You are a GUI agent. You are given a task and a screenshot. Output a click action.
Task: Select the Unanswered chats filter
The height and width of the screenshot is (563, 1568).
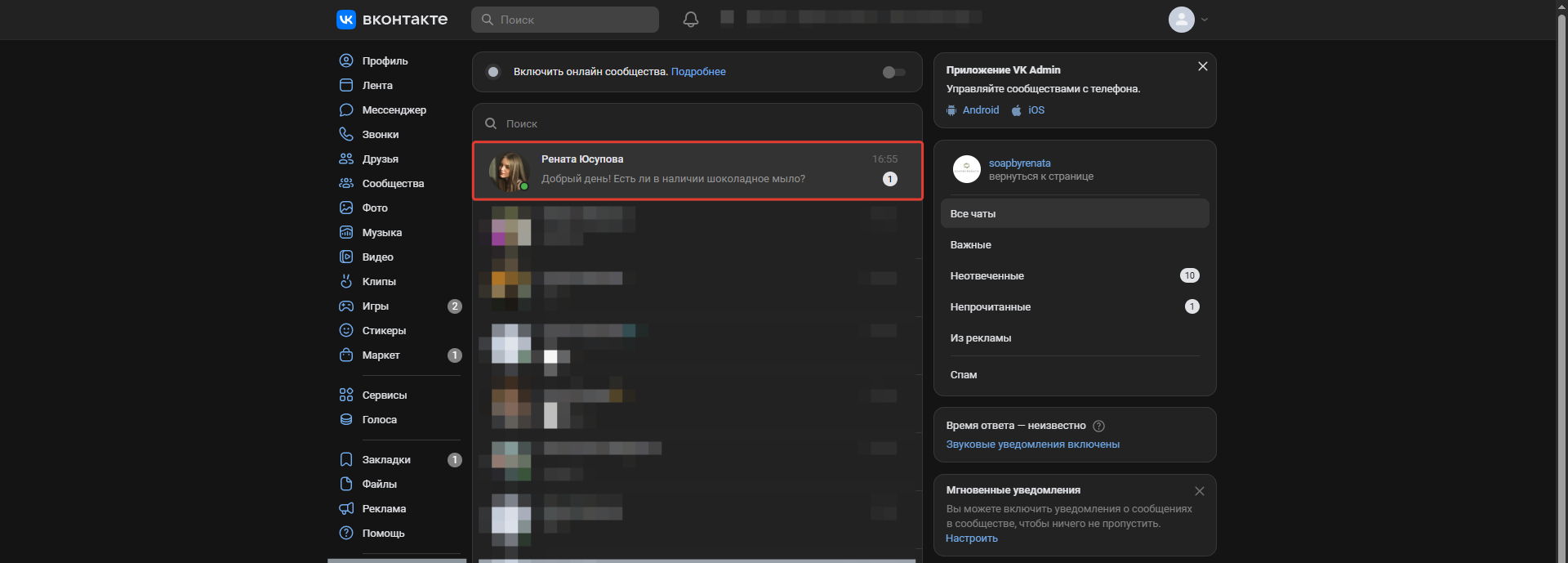(987, 276)
